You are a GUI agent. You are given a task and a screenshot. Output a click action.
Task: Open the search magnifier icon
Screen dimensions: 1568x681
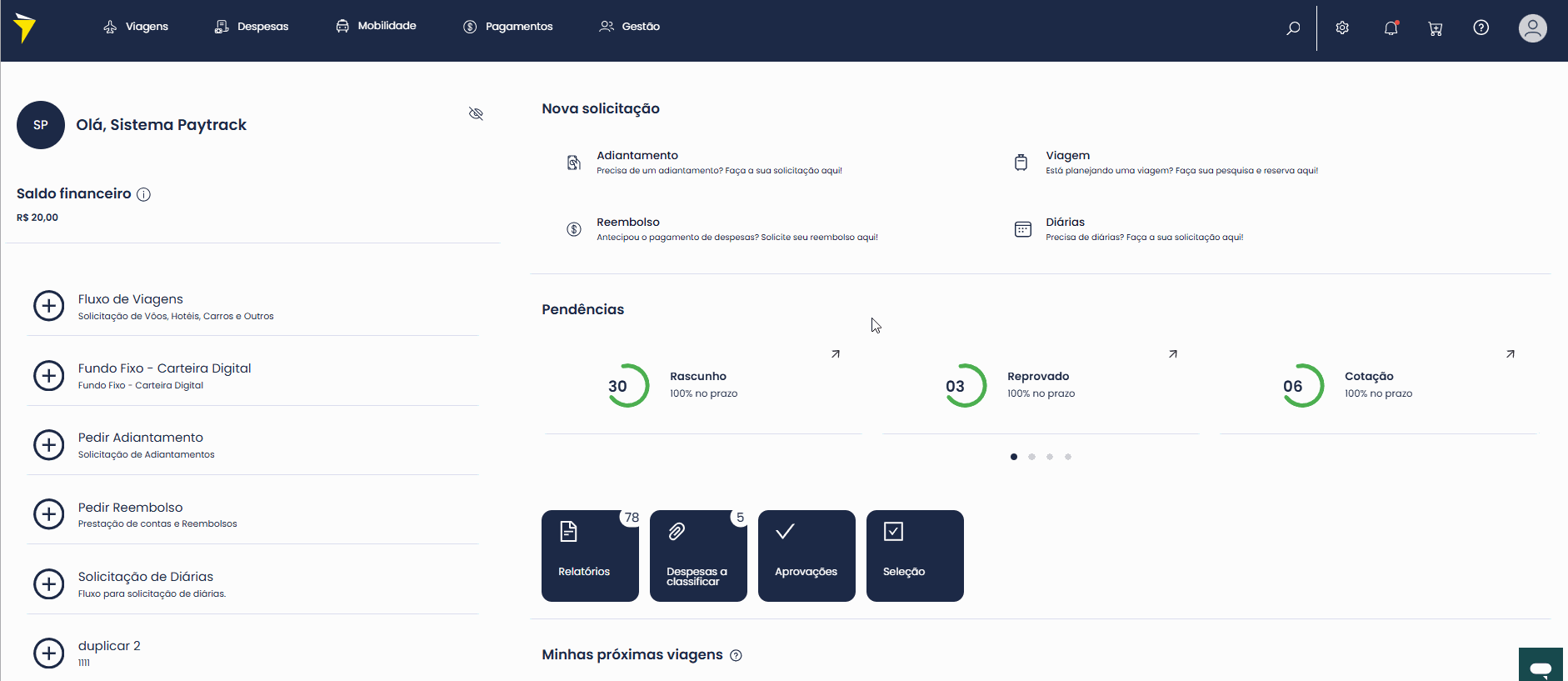(x=1293, y=28)
